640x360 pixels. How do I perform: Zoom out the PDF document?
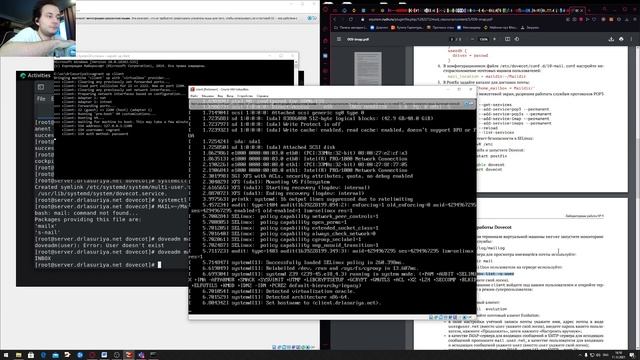pyautogui.click(x=472, y=39)
